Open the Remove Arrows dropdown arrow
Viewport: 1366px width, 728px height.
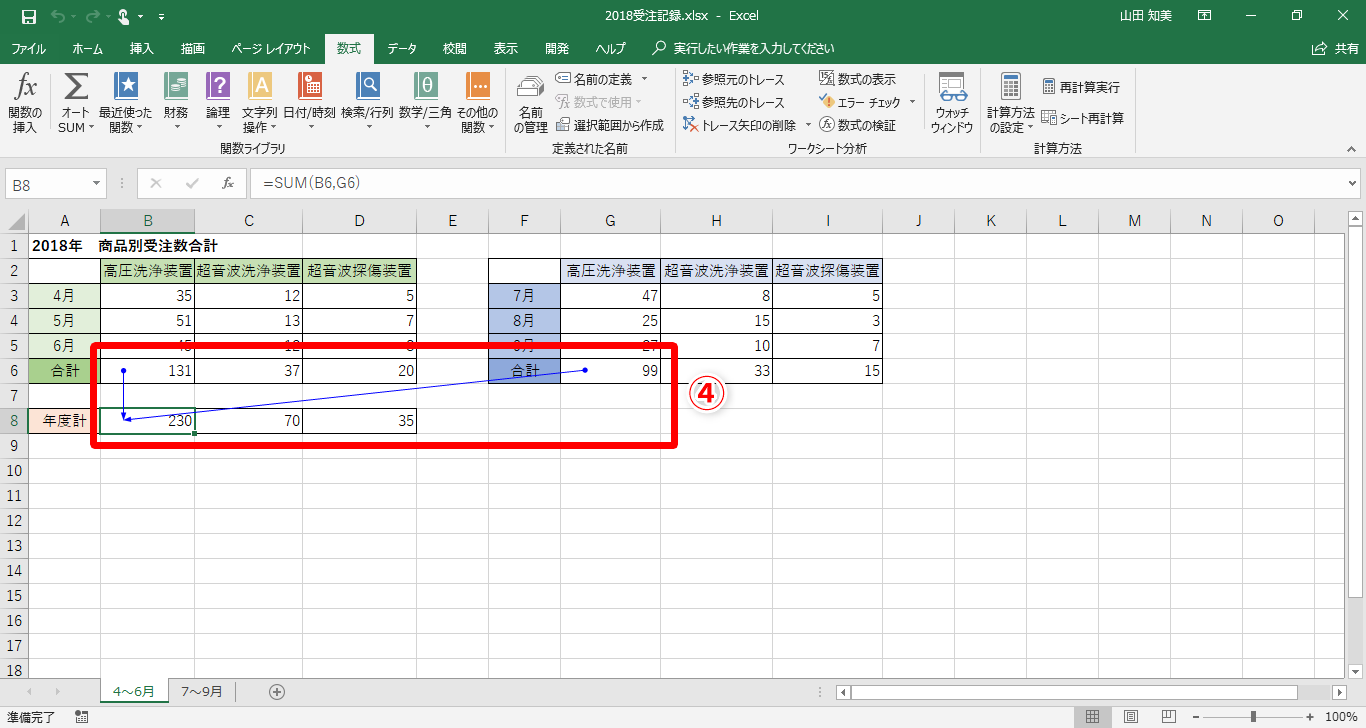tap(807, 125)
